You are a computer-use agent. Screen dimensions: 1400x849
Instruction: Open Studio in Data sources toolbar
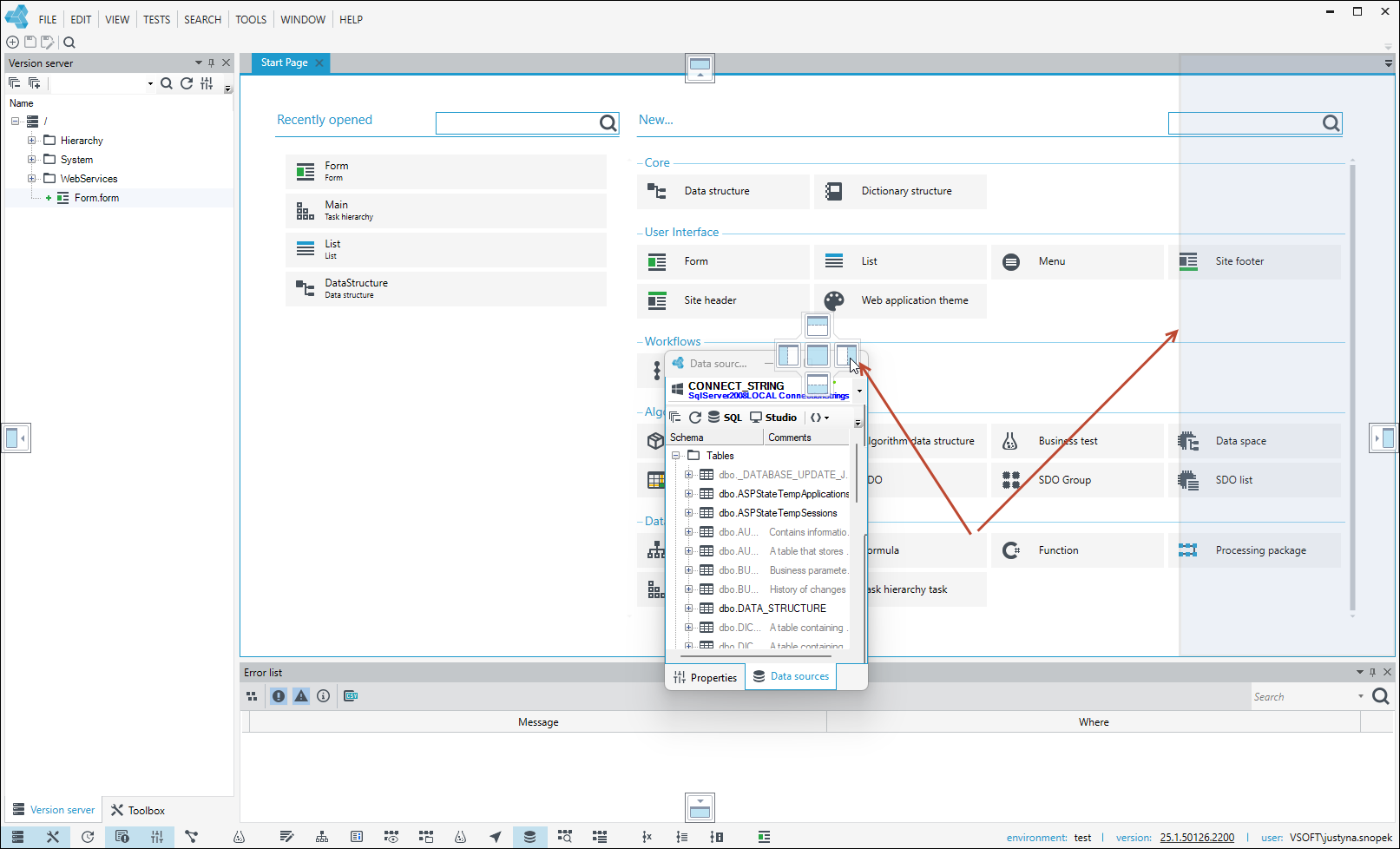773,418
